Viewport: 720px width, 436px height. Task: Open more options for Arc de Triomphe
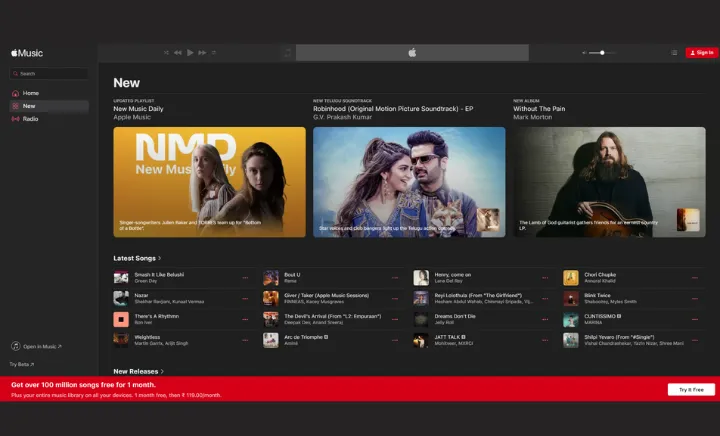point(395,340)
